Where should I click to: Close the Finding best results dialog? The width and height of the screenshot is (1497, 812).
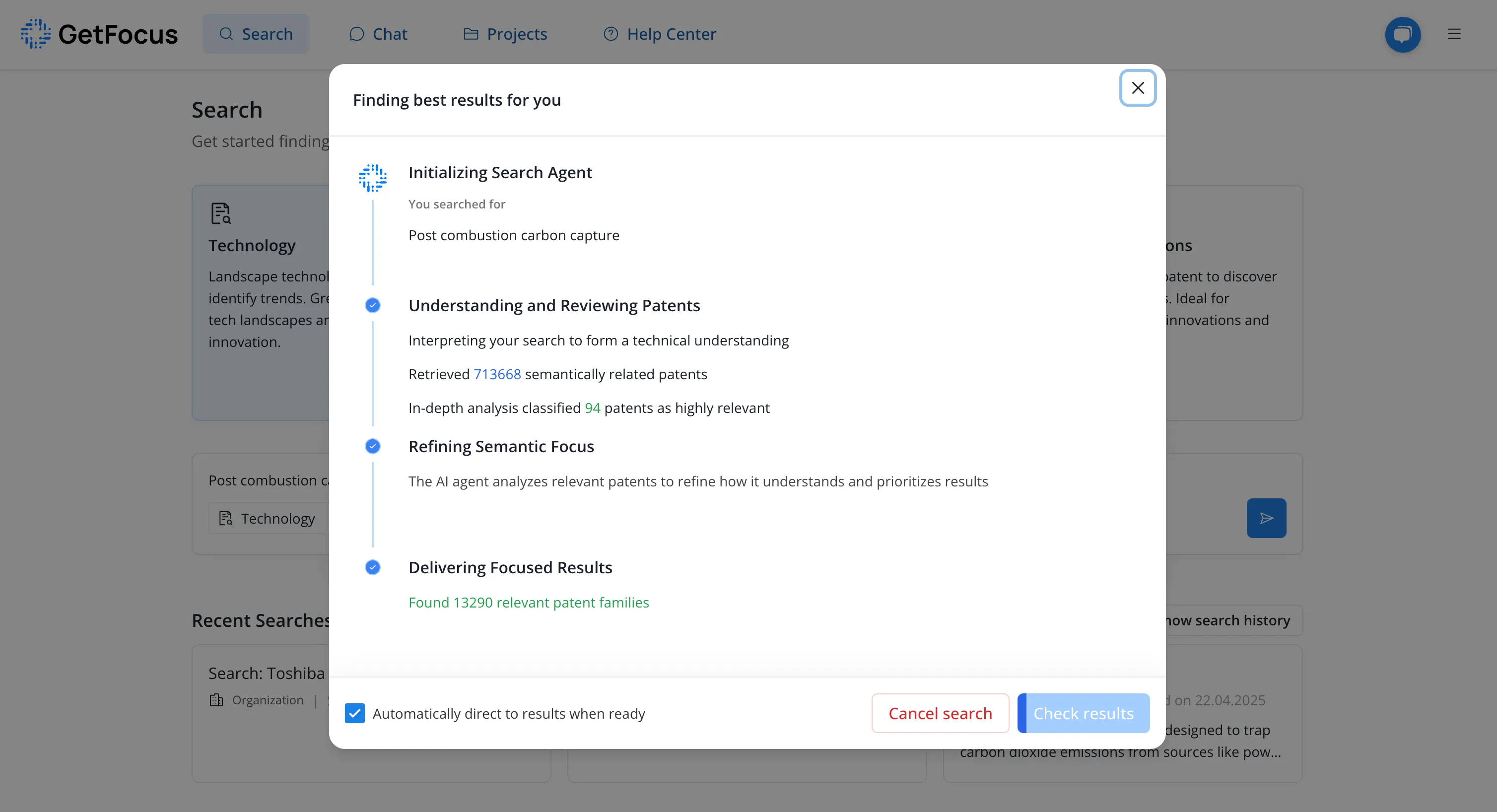tap(1137, 88)
